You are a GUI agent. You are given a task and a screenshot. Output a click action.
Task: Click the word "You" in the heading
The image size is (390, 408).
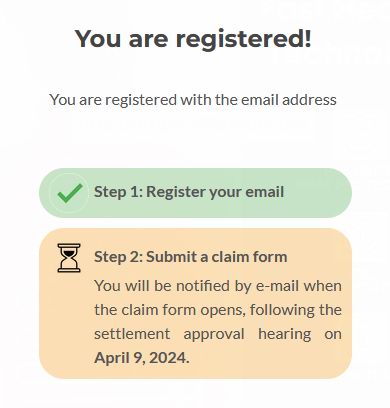click(98, 39)
